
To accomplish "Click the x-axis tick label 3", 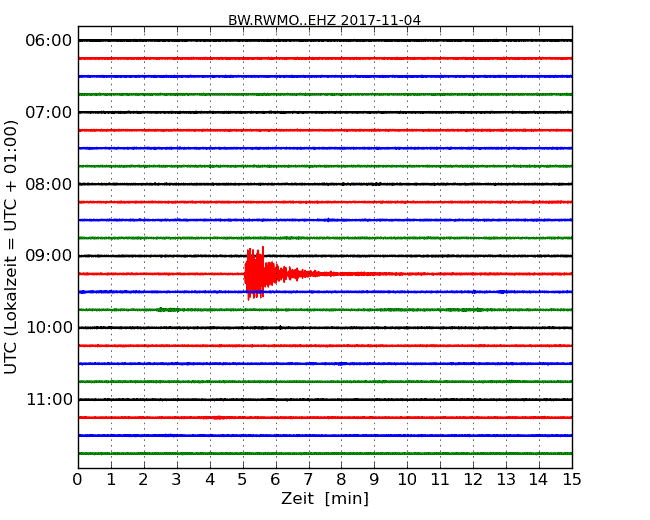I will [177, 479].
